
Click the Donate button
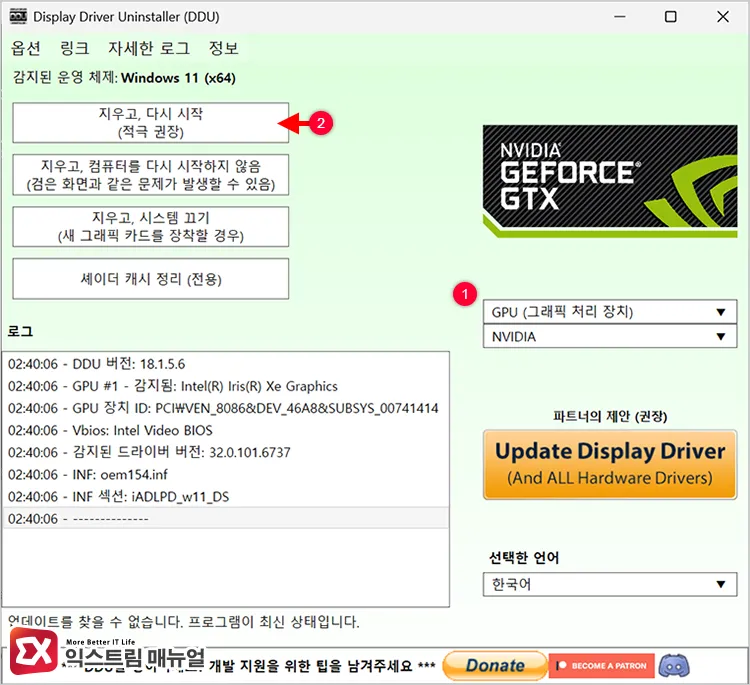point(495,665)
